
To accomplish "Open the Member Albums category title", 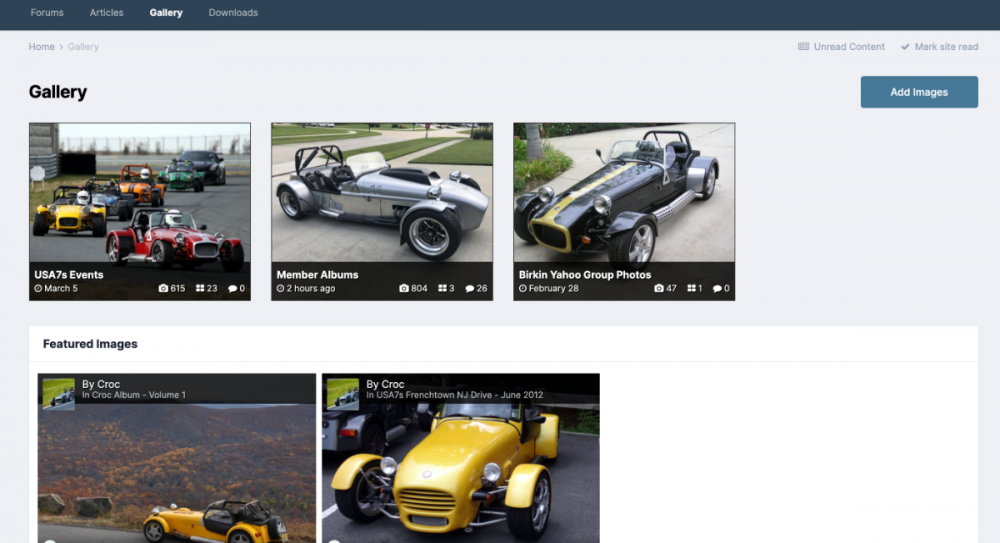I will [x=317, y=274].
